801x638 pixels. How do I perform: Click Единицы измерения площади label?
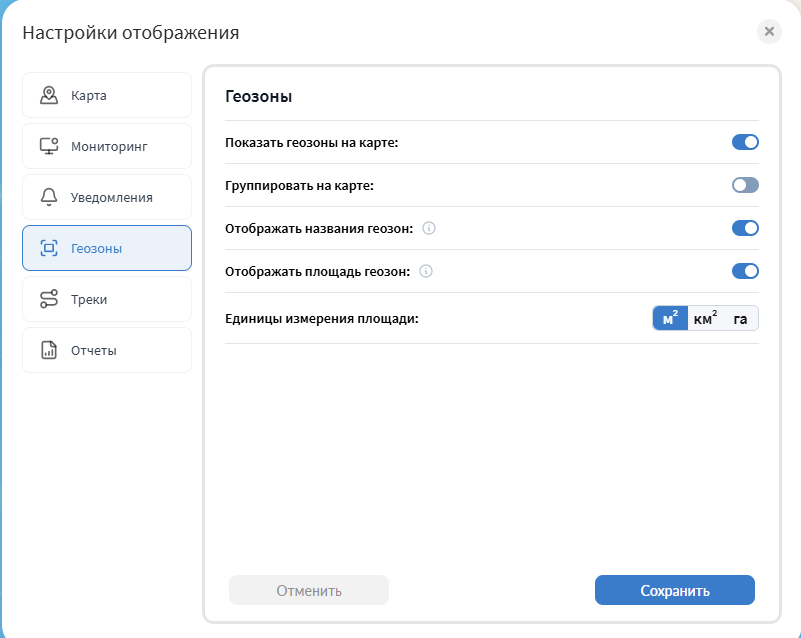[x=322, y=318]
